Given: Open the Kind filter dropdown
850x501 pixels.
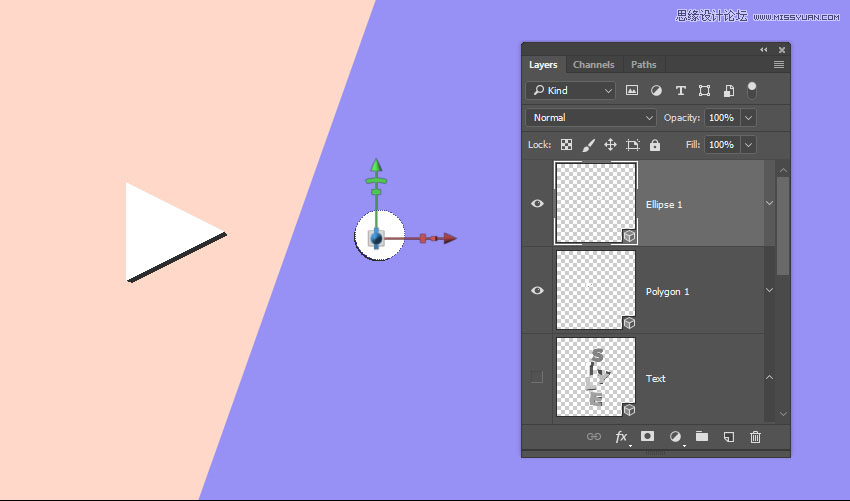Looking at the screenshot, I should pos(570,91).
